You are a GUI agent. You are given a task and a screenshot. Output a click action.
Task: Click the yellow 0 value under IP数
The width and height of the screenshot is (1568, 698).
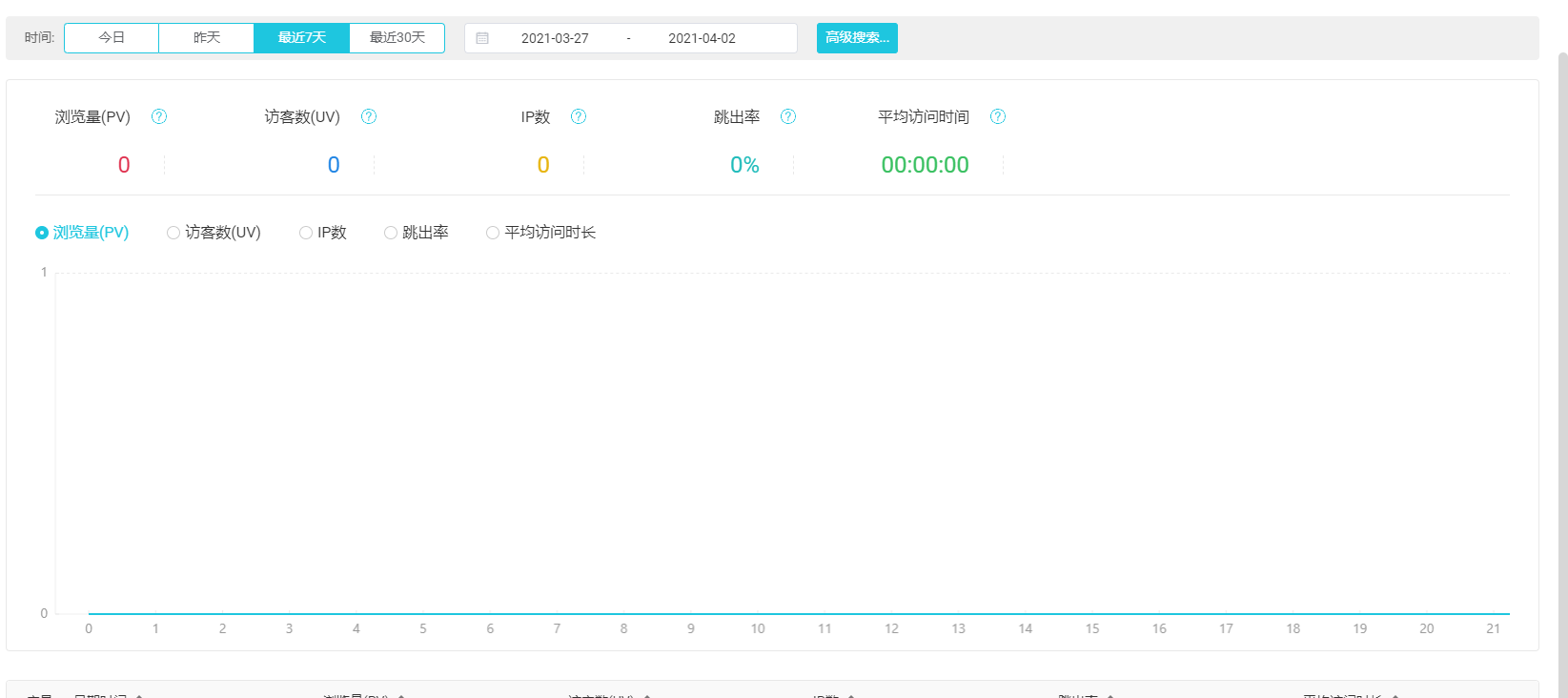pos(543,165)
